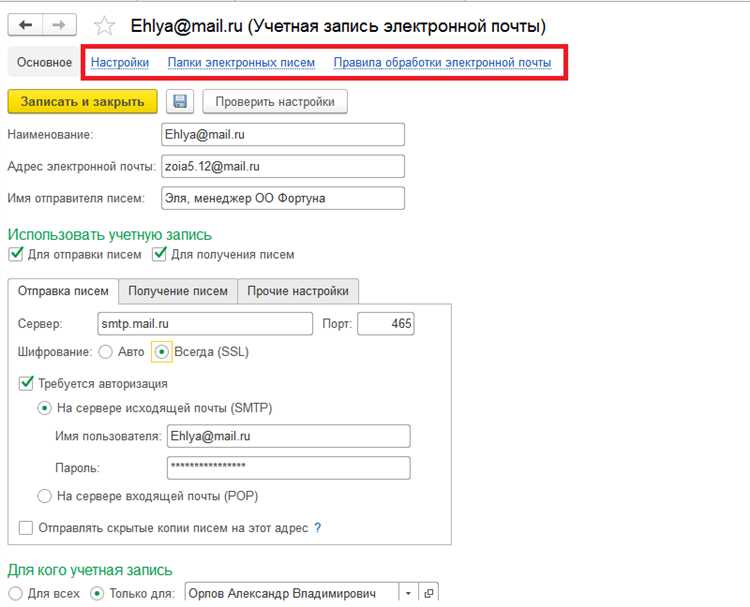Switch to the Основное section

point(44,62)
